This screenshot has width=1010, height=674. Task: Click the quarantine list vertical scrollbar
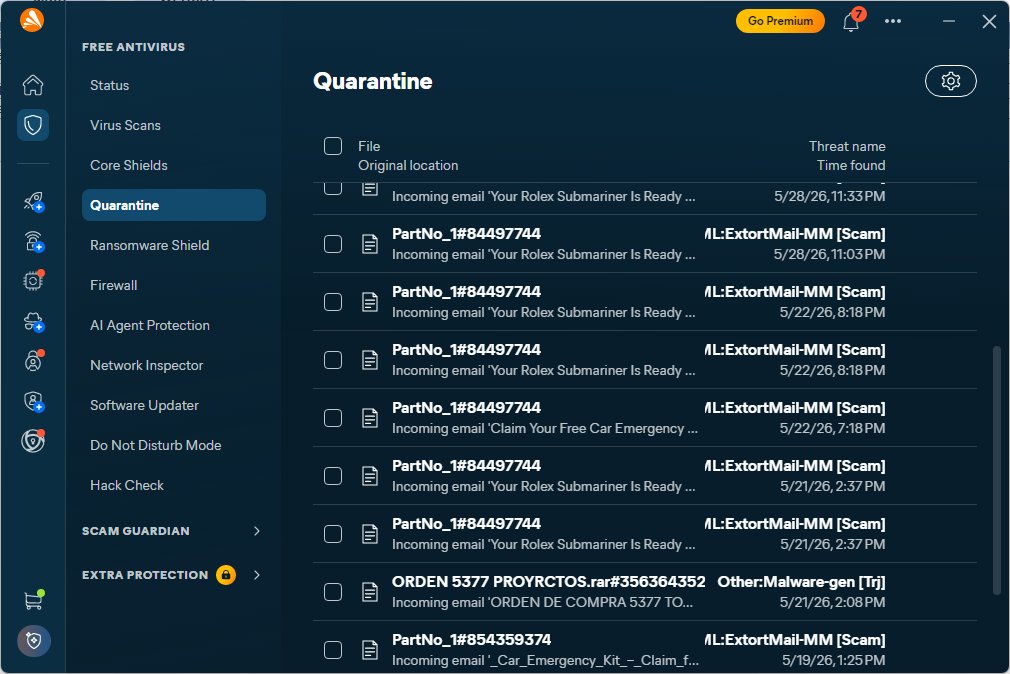[x=996, y=470]
